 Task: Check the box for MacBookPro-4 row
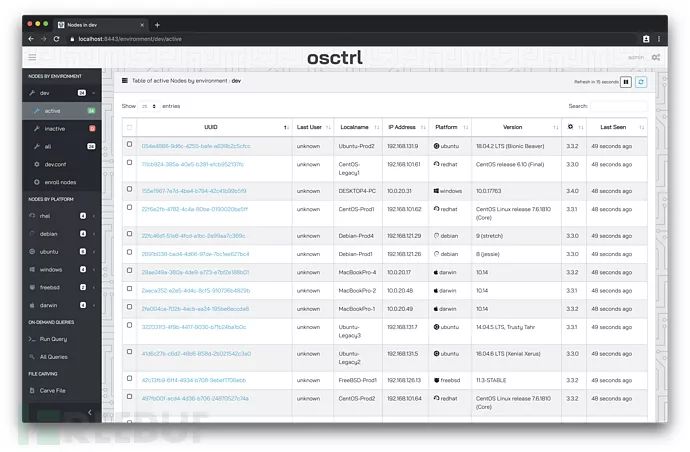[x=129, y=270]
